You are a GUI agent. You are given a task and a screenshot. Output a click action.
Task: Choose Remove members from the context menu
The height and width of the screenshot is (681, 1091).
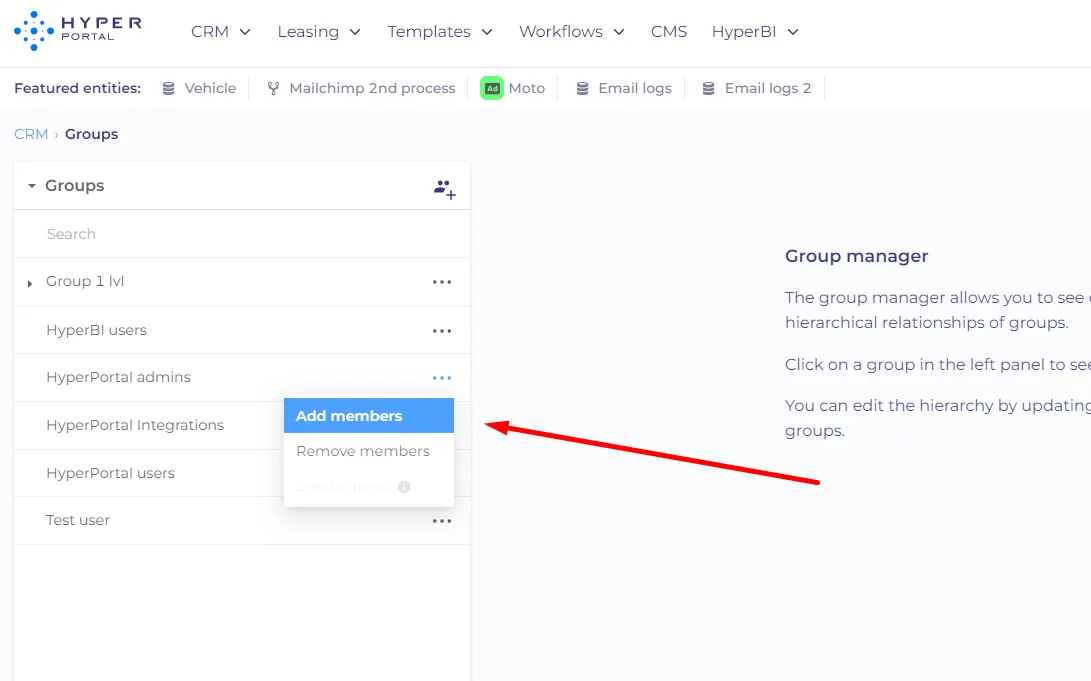(x=369, y=451)
